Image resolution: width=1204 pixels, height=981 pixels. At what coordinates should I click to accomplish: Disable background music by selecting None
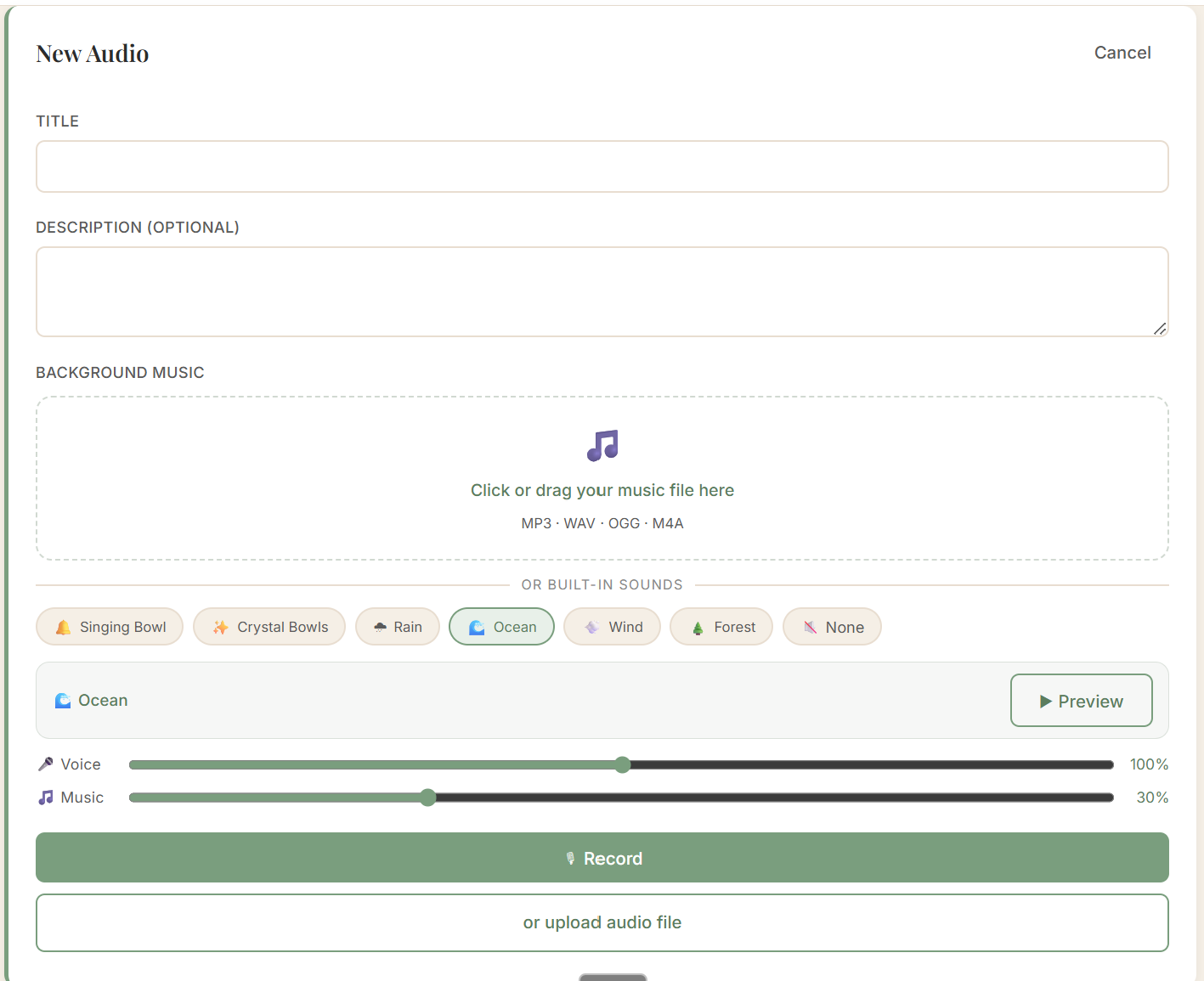(x=832, y=627)
